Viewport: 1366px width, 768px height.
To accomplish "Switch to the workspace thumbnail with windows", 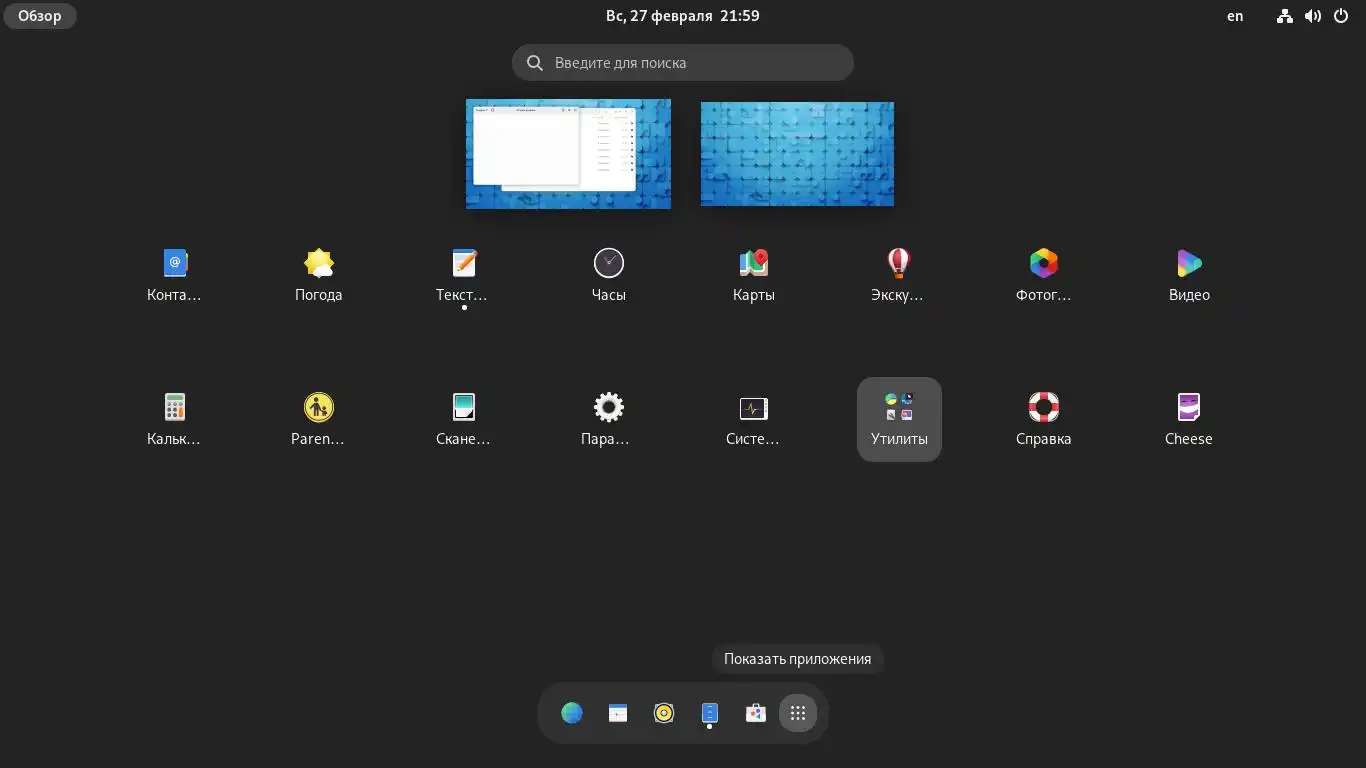I will pos(568,153).
